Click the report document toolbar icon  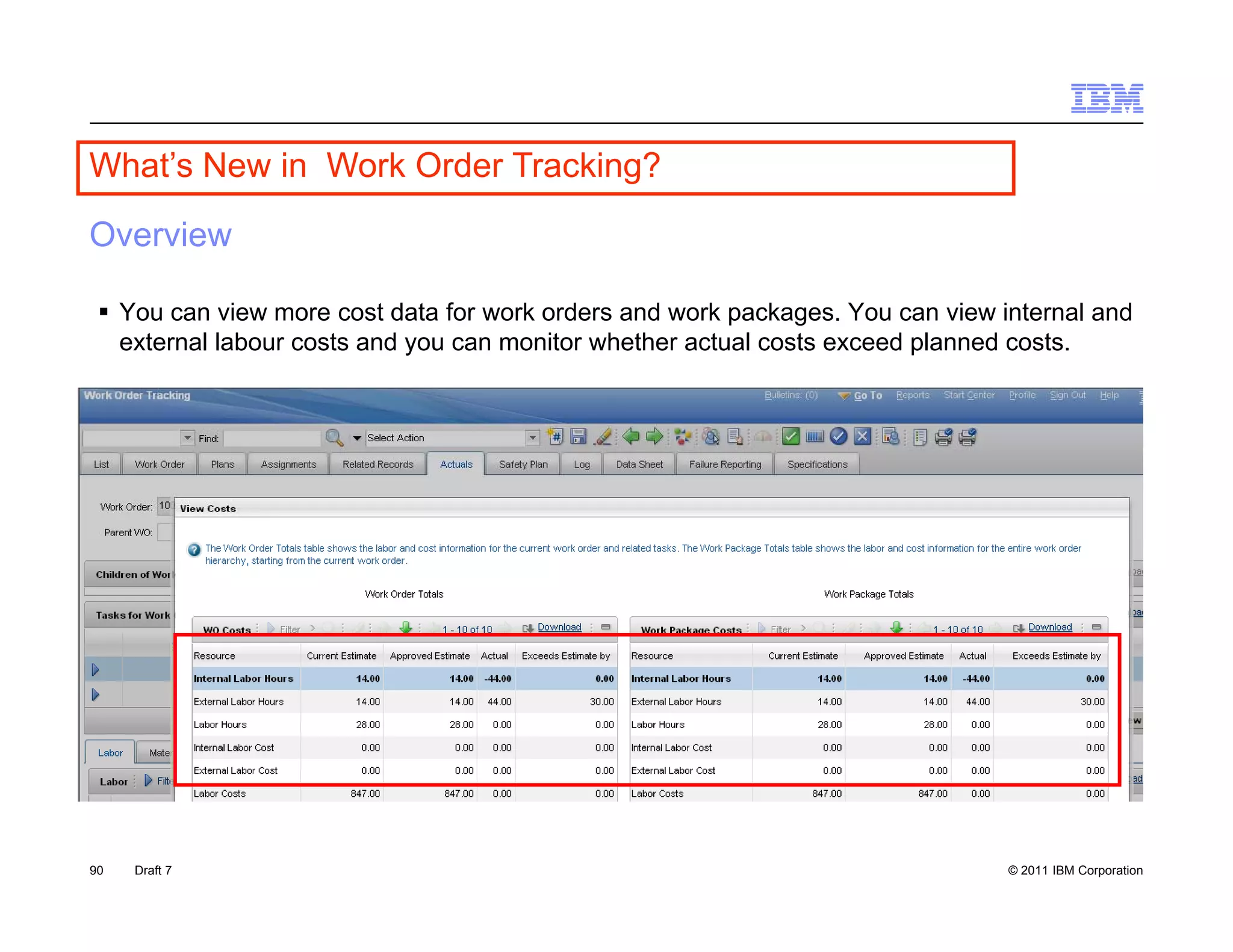890,436
